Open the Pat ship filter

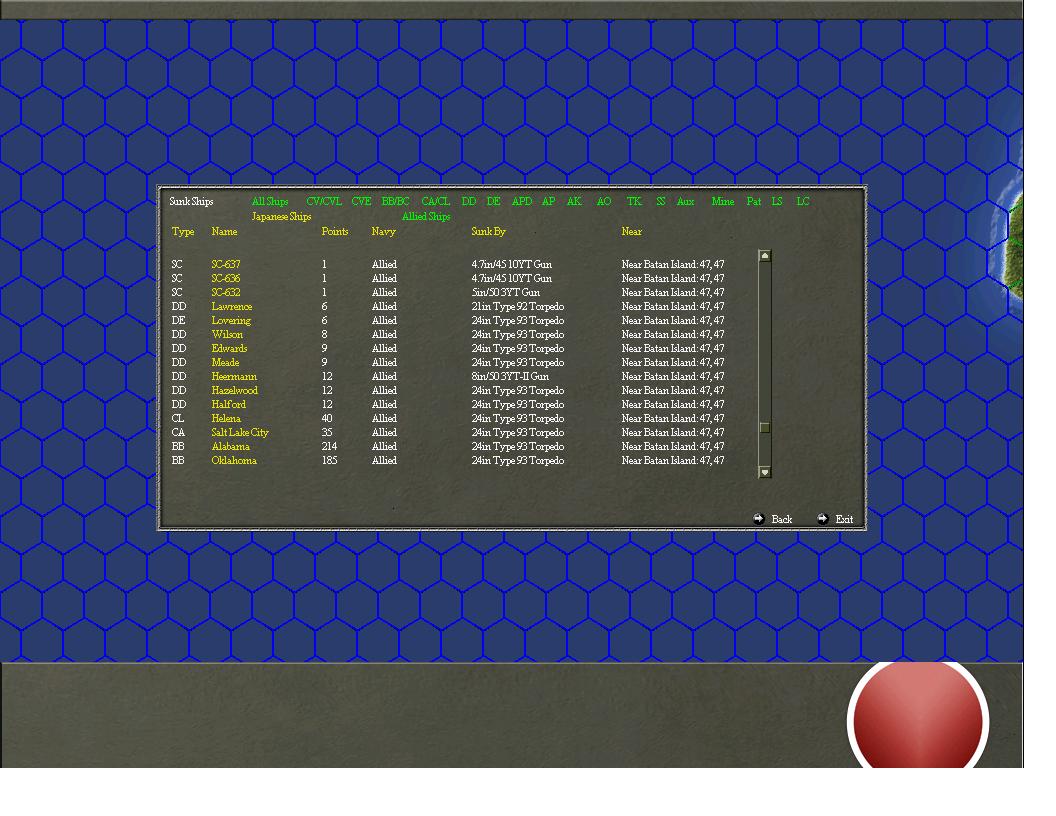pyautogui.click(x=754, y=201)
